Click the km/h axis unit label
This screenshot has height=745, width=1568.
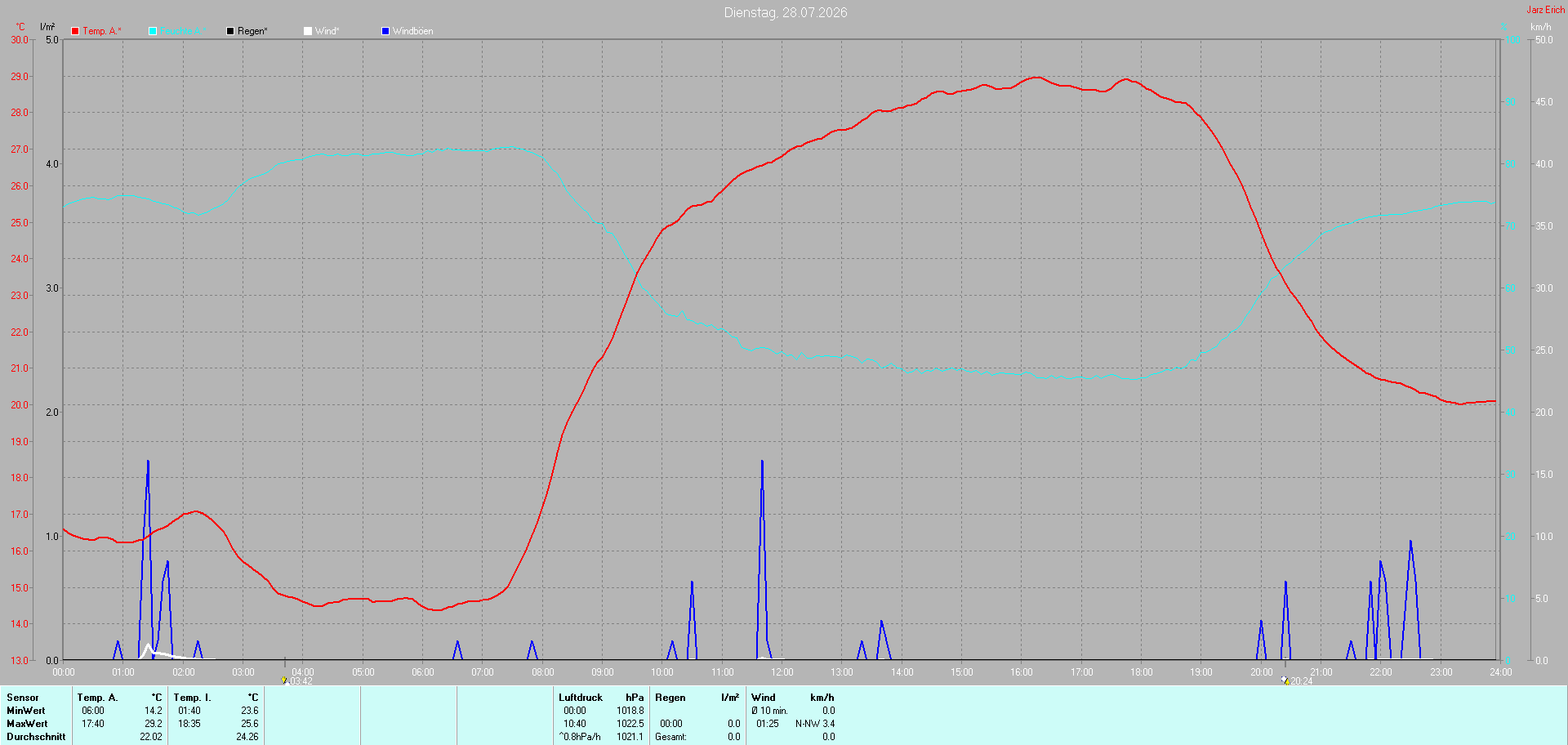click(x=1540, y=27)
